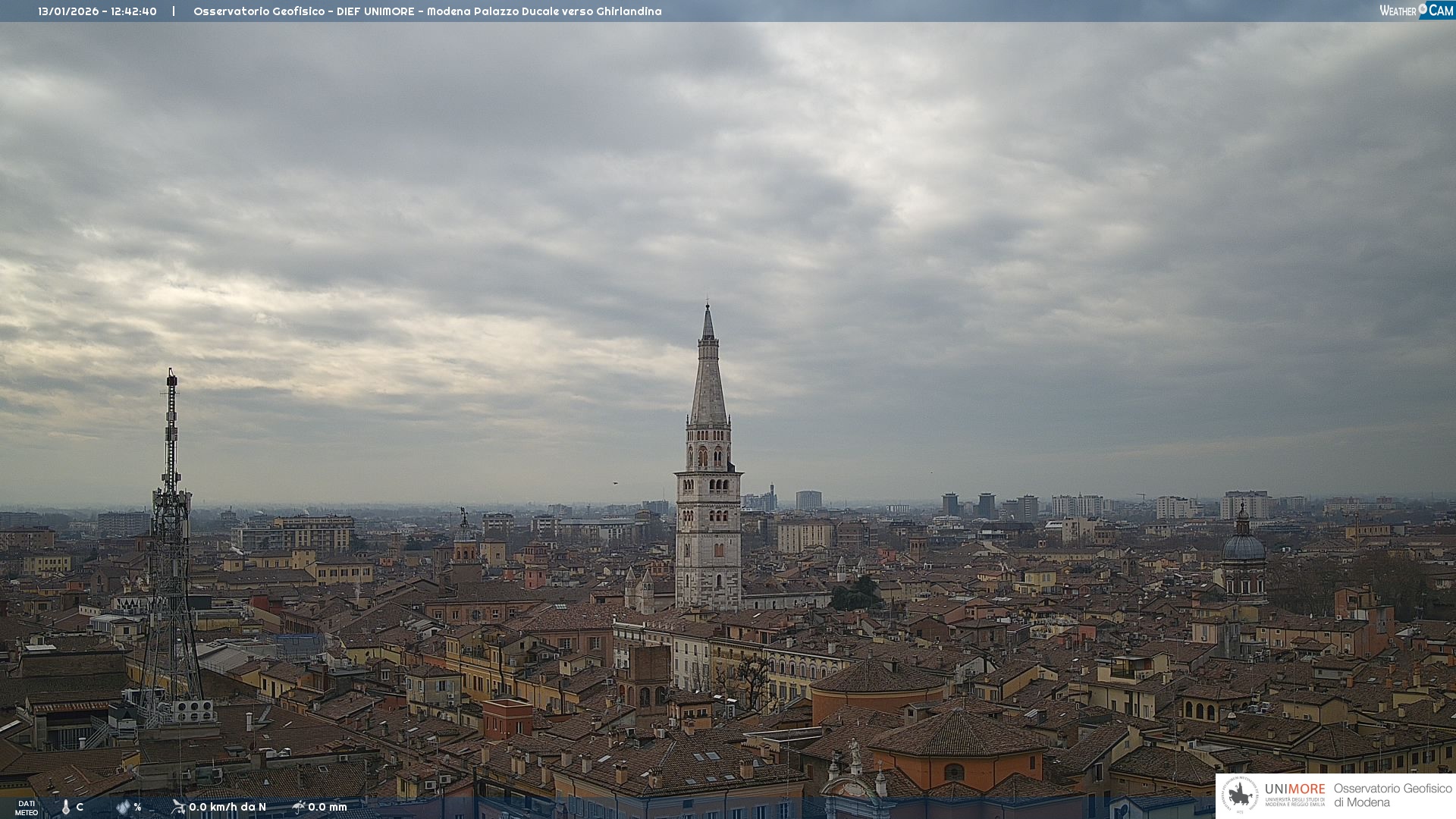Click the rain umbrella precipitation icon
The image size is (1456, 819).
click(299, 807)
